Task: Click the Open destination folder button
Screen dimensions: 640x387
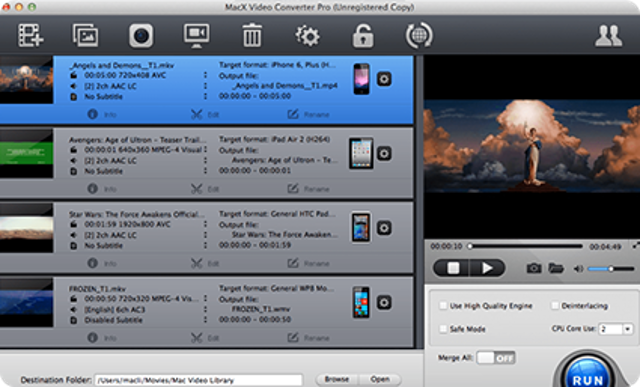Action: [380, 379]
